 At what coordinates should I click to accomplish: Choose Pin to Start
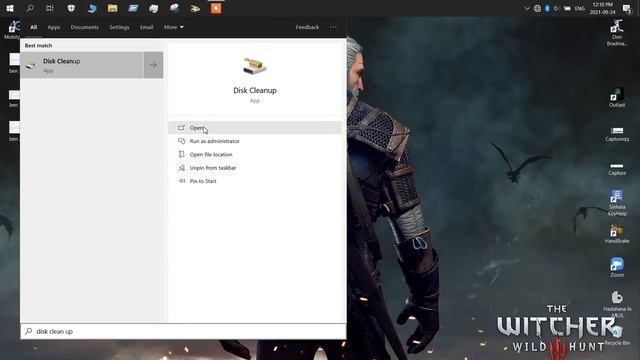click(x=255, y=181)
